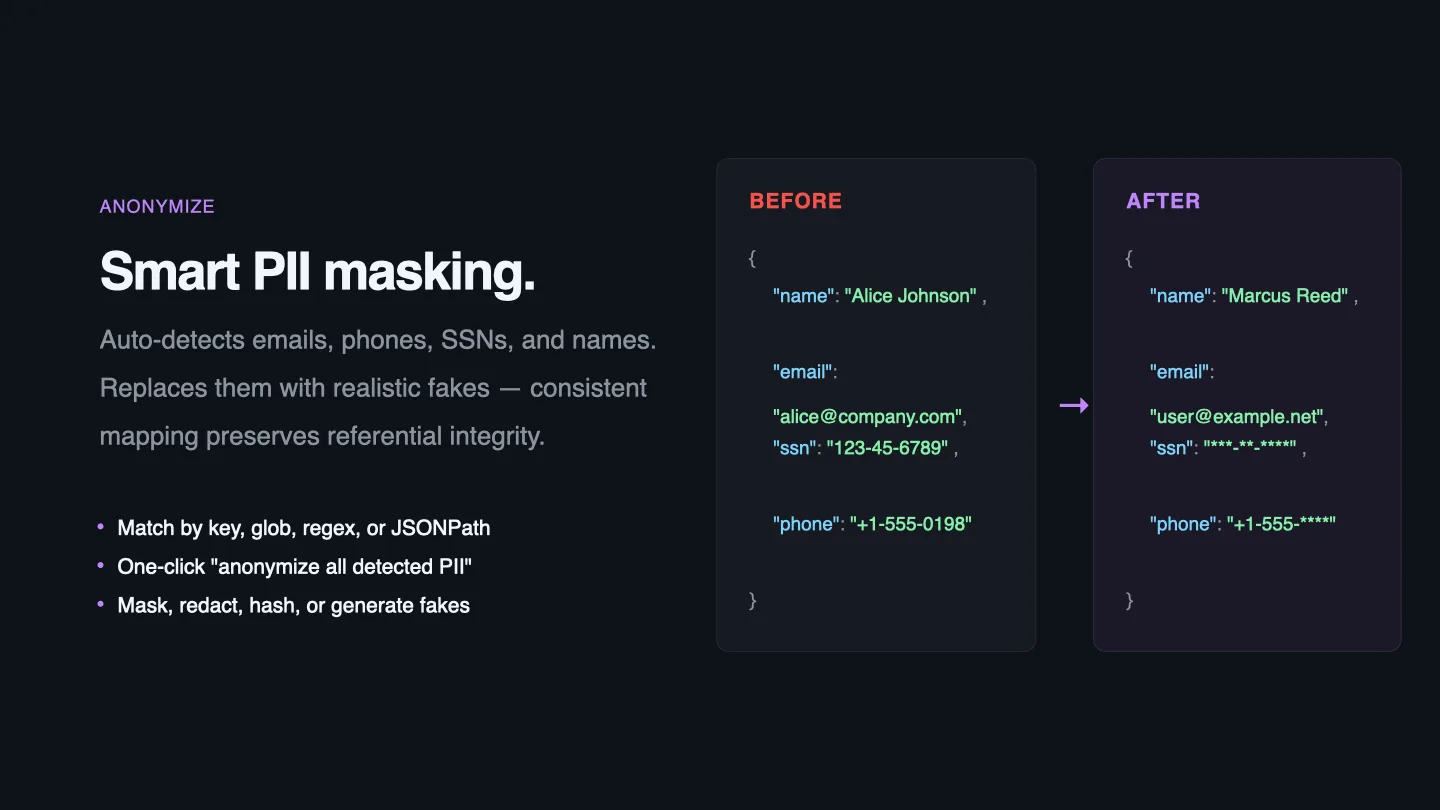Click the "email" key in BEFORE panel

click(x=801, y=372)
